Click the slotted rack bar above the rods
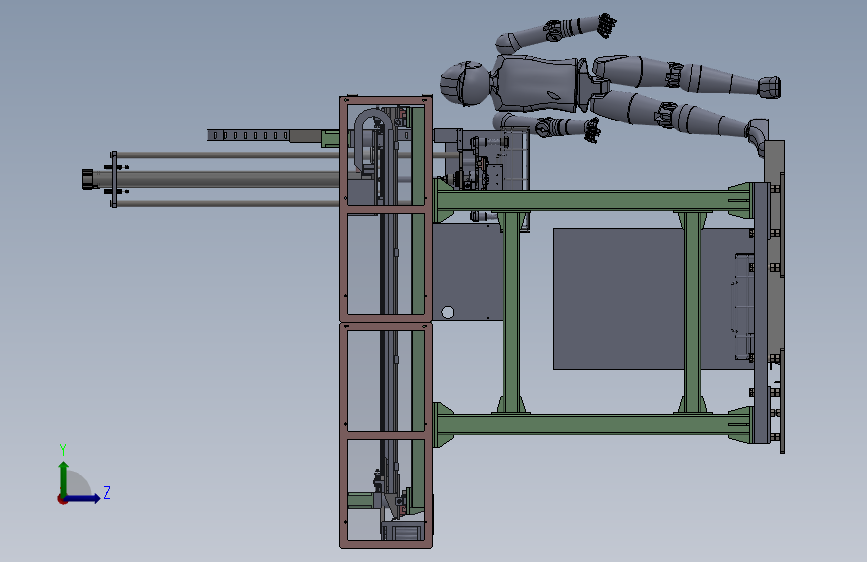Viewport: 867px width, 562px height. (248, 135)
